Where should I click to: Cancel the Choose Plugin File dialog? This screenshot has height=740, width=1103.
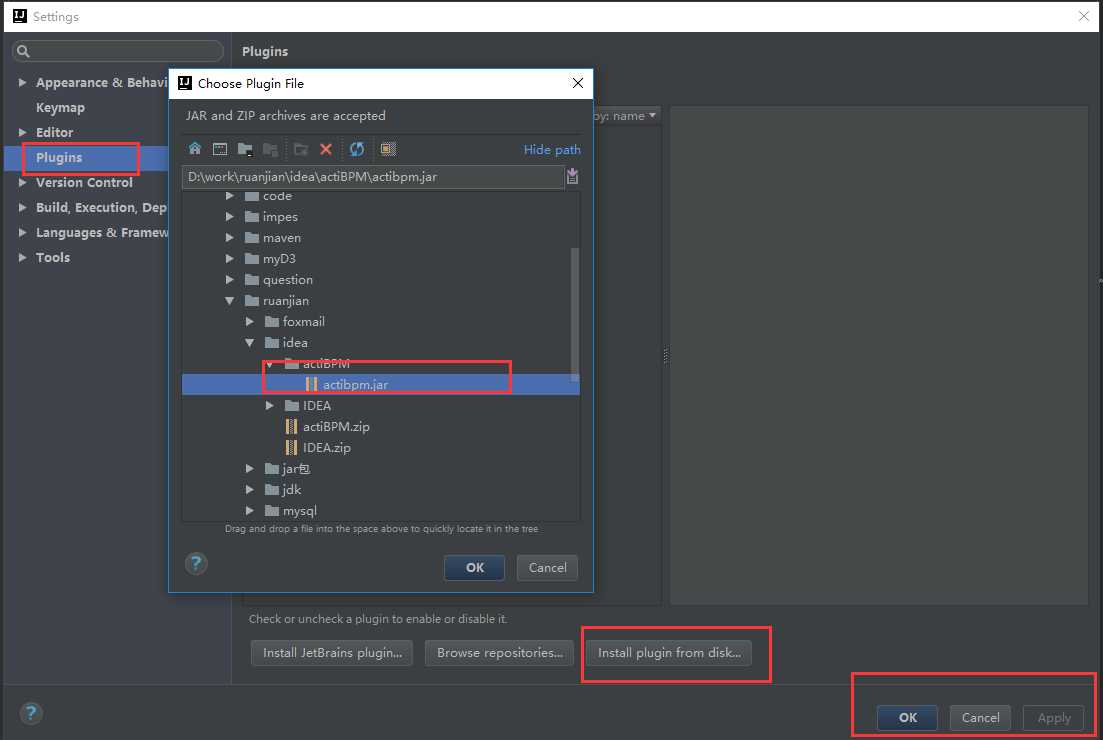[x=547, y=568]
